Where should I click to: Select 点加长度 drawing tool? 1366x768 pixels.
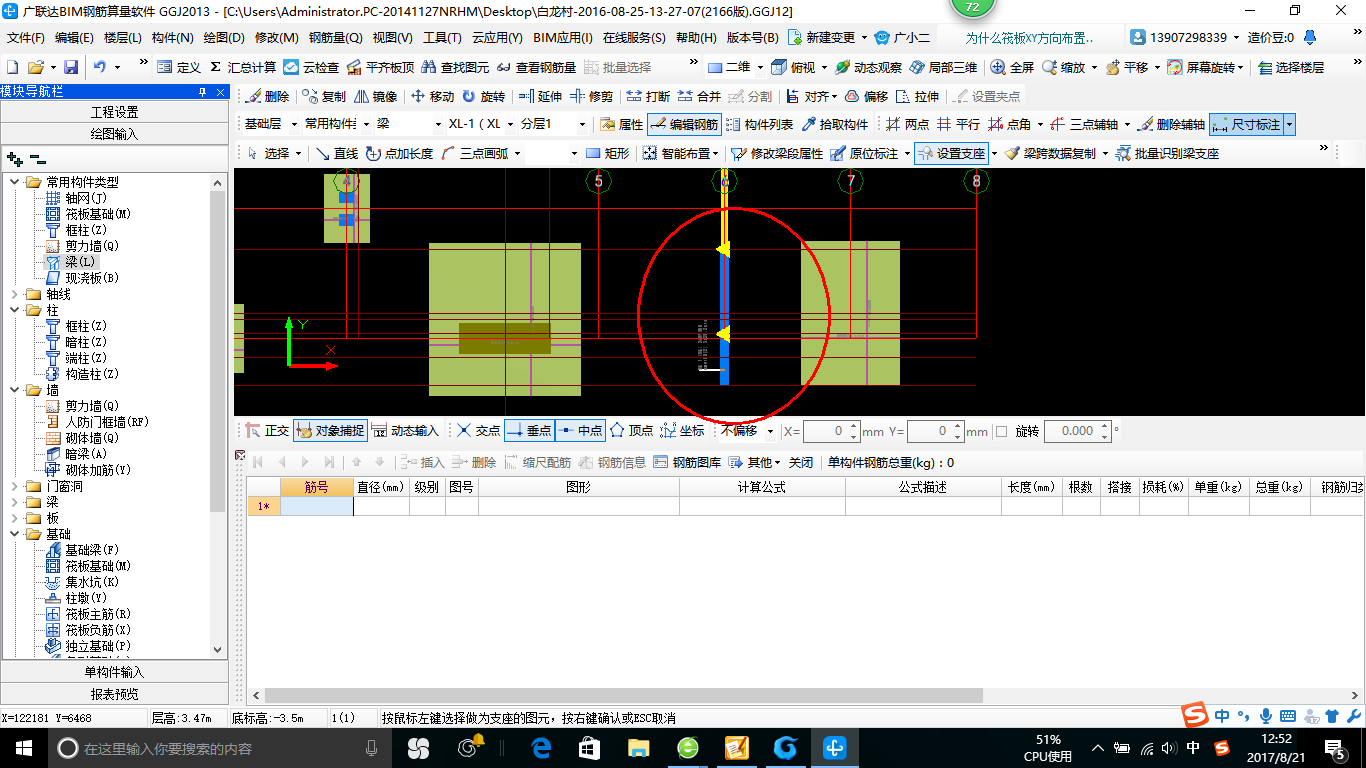399,153
